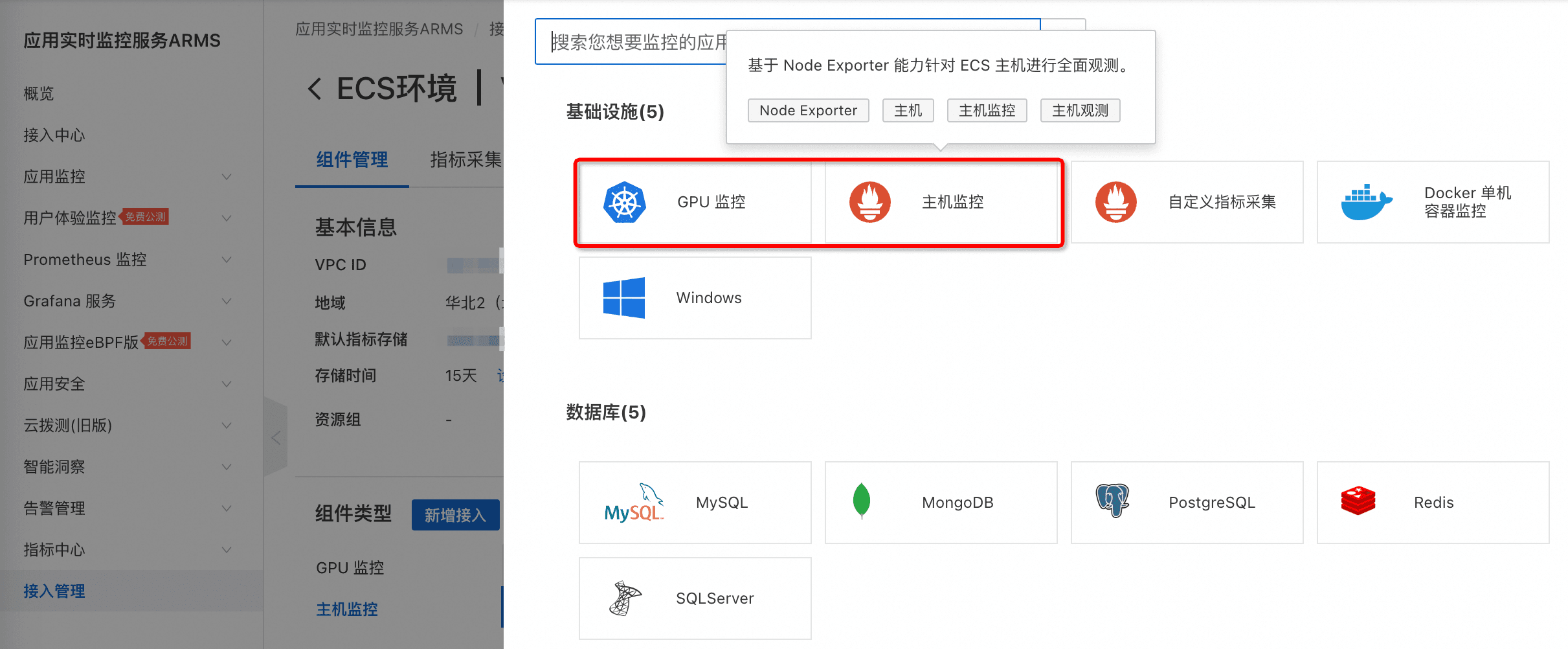Expand the 应用监控 sidebar menu

[x=226, y=177]
